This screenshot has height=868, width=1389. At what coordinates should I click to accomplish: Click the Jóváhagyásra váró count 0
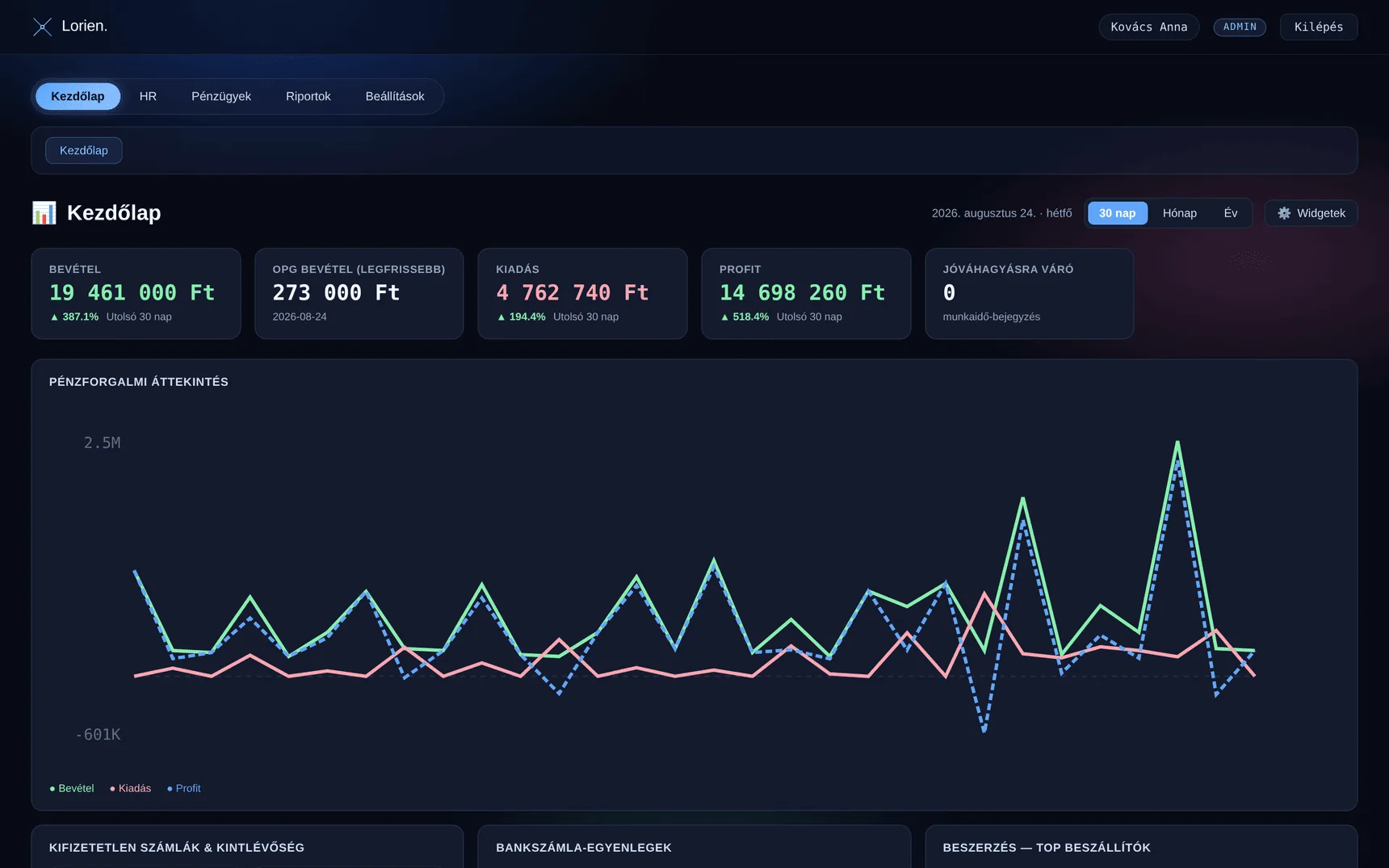[x=950, y=292]
